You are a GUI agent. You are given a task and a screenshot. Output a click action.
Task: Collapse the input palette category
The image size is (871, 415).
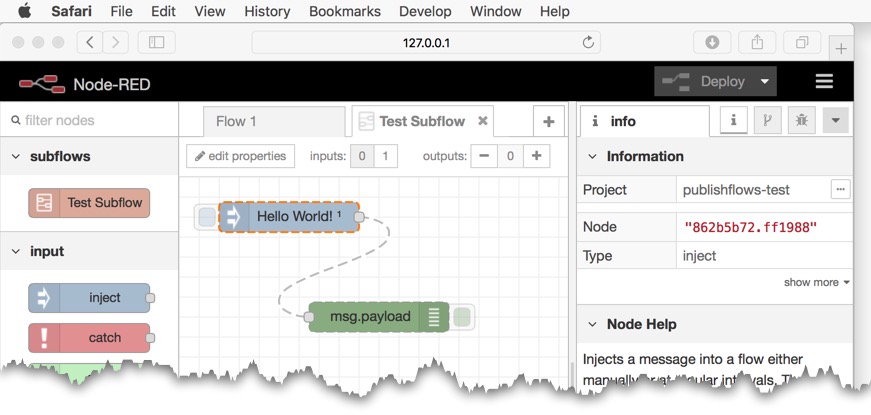pyautogui.click(x=89, y=251)
